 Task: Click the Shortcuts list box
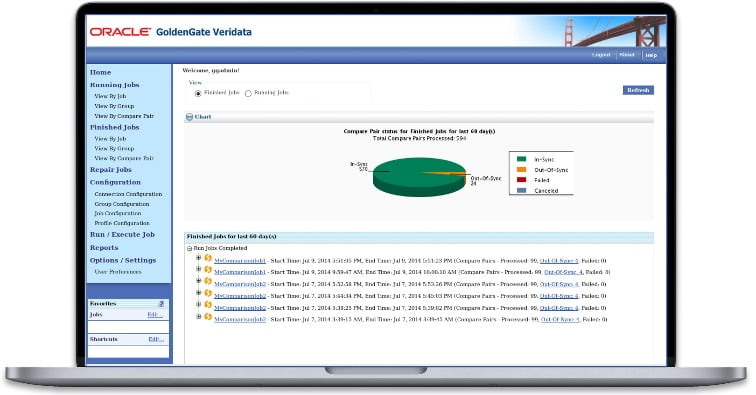(x=128, y=352)
